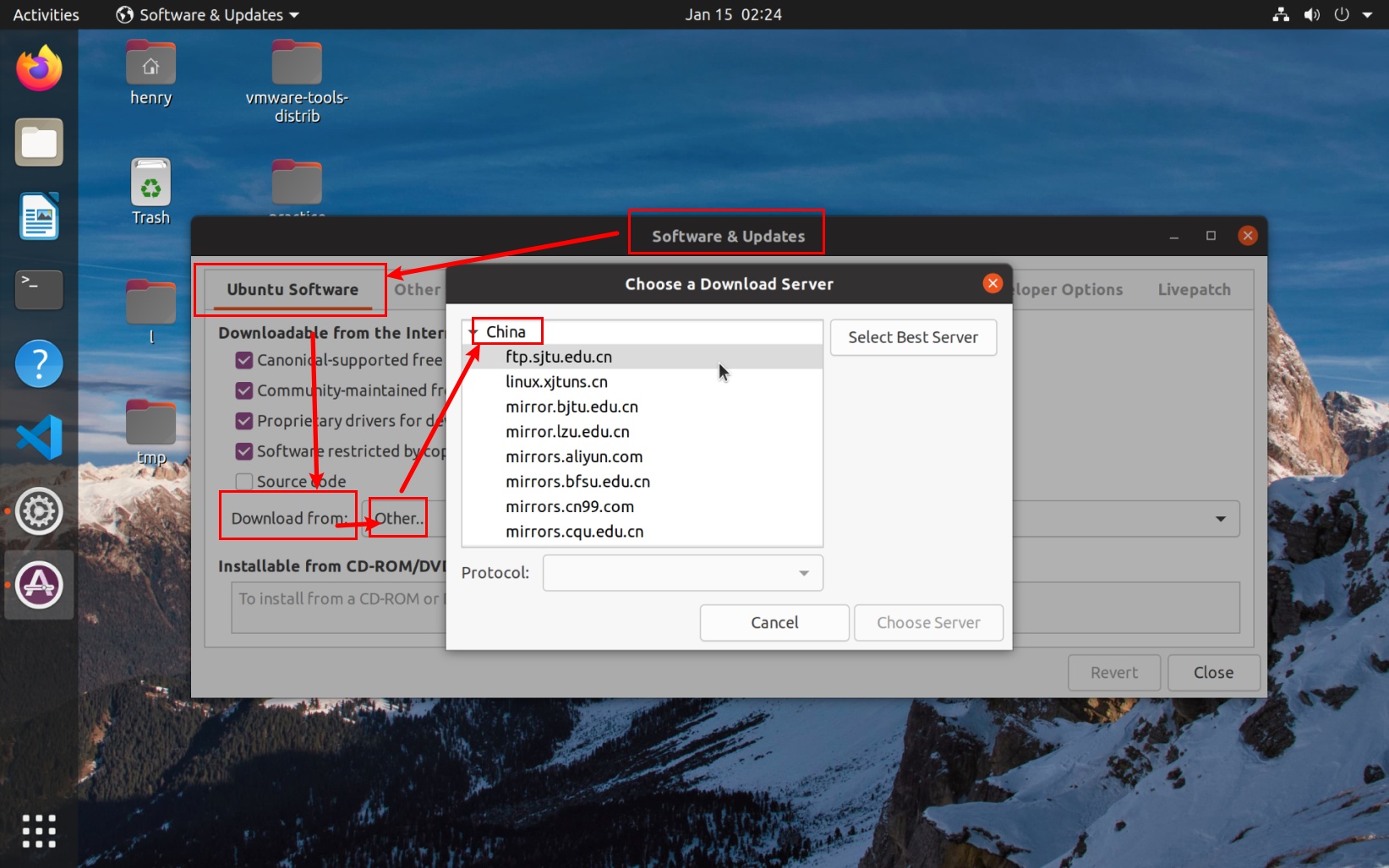Open the Help icon in the dock
The height and width of the screenshot is (868, 1389).
[39, 363]
